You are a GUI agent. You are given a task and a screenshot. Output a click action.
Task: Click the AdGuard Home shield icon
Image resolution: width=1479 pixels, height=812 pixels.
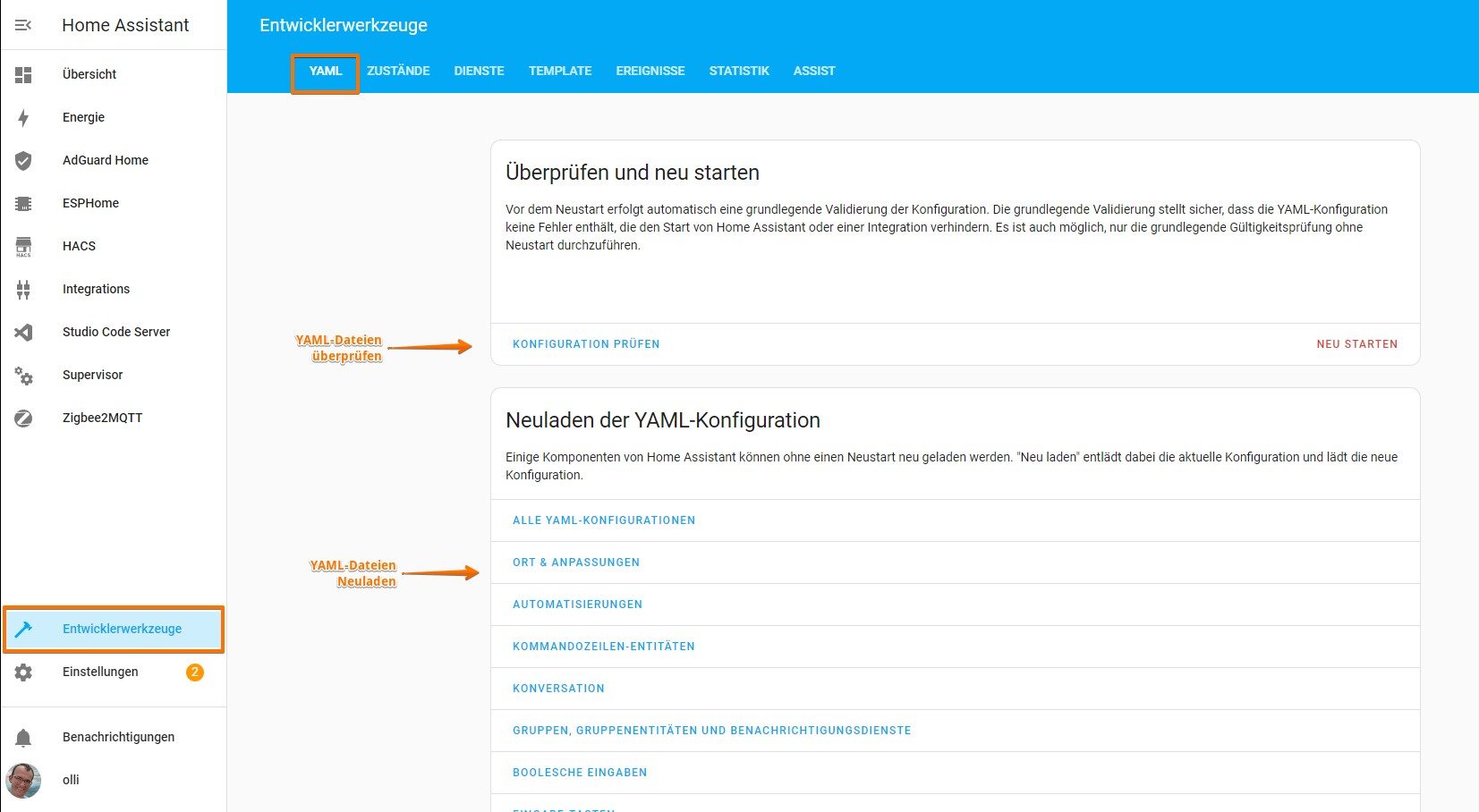23,161
